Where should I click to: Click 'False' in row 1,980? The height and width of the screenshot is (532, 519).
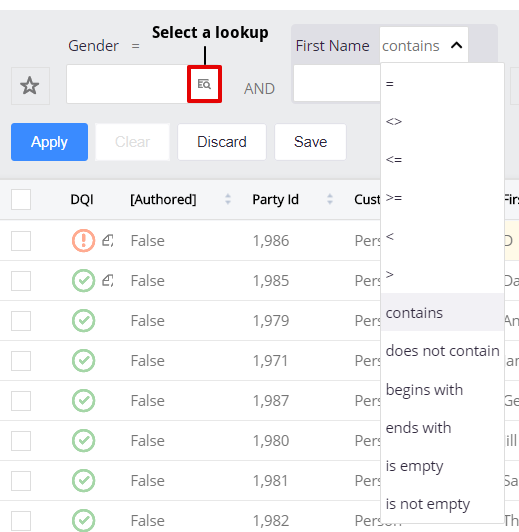pos(148,441)
